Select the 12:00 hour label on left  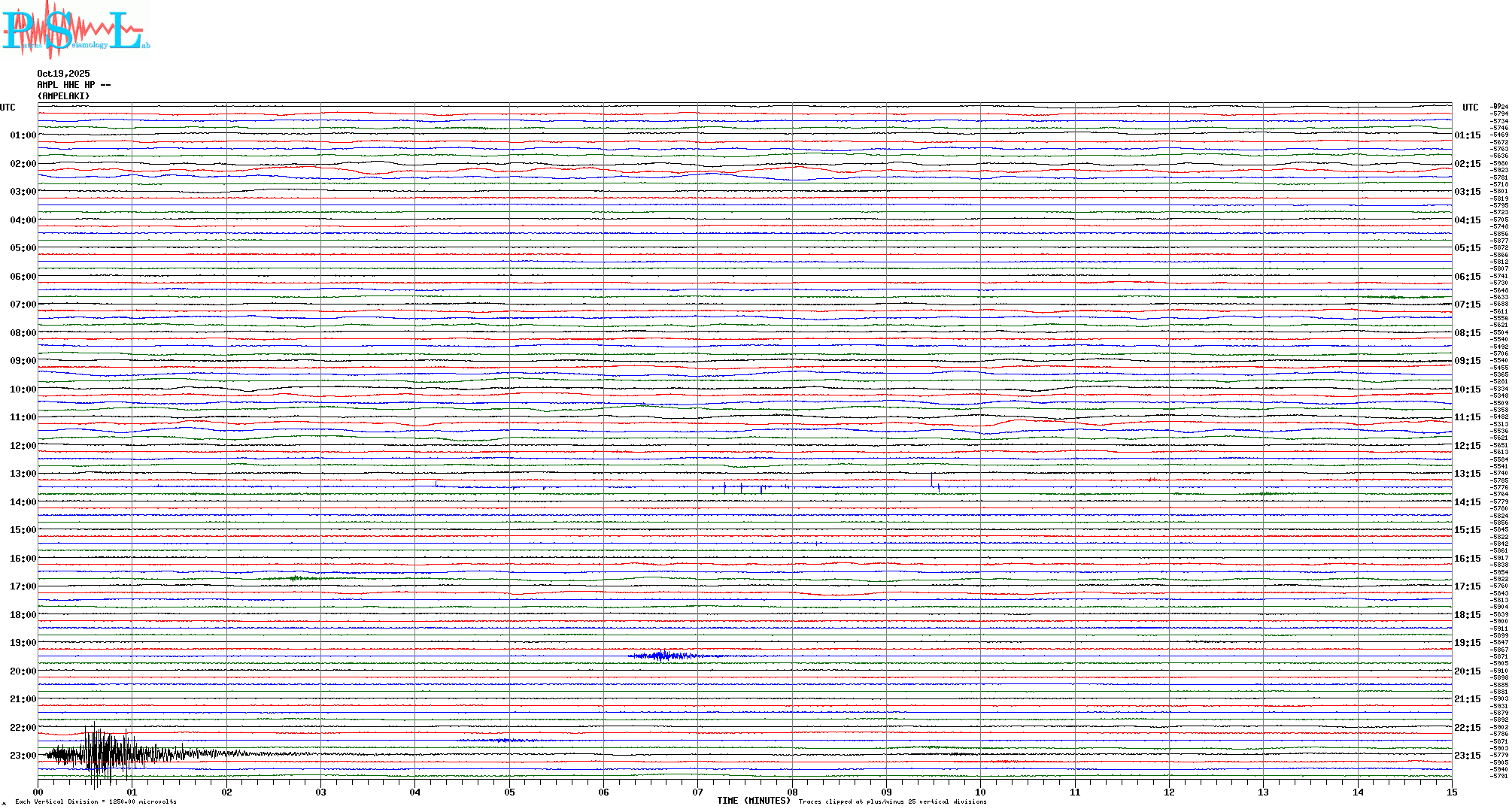[23, 446]
